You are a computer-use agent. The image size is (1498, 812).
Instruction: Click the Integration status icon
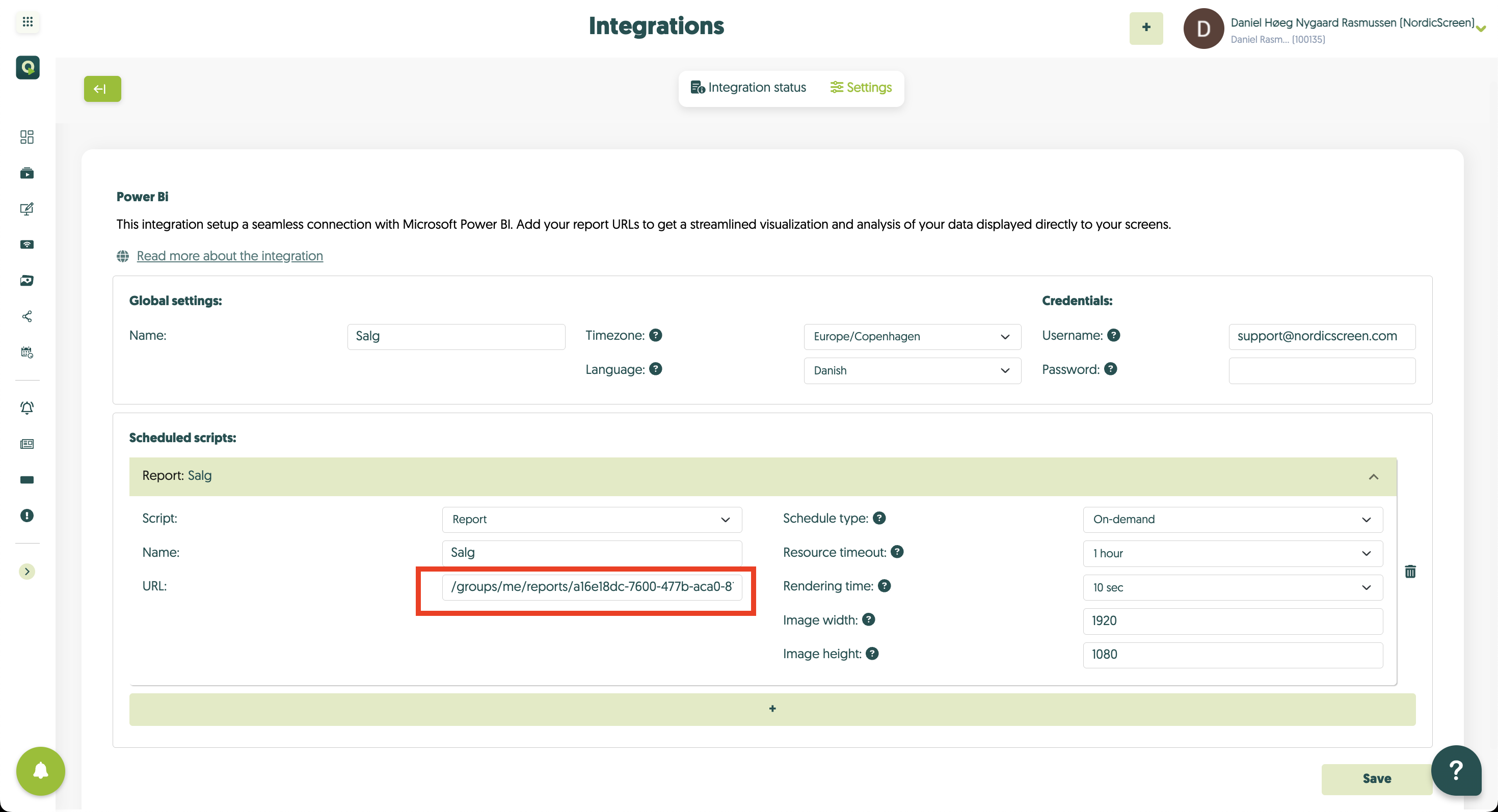tap(697, 87)
